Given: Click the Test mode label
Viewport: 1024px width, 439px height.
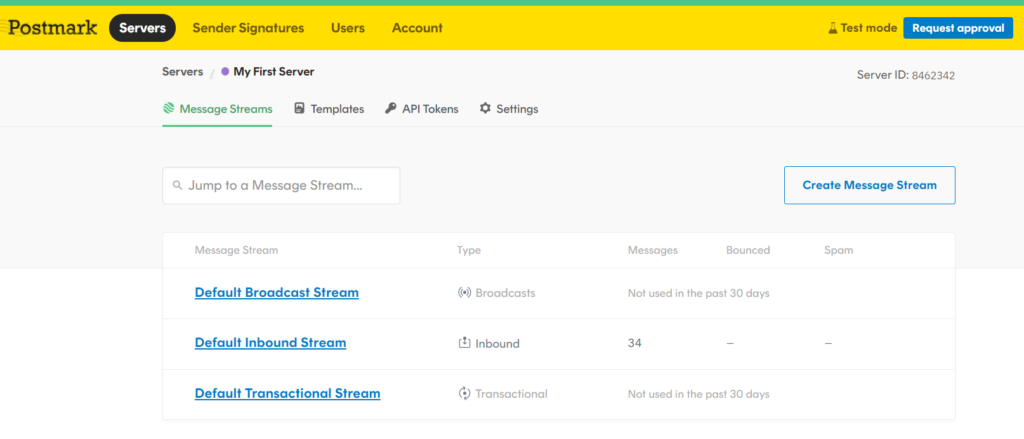Looking at the screenshot, I should point(869,28).
